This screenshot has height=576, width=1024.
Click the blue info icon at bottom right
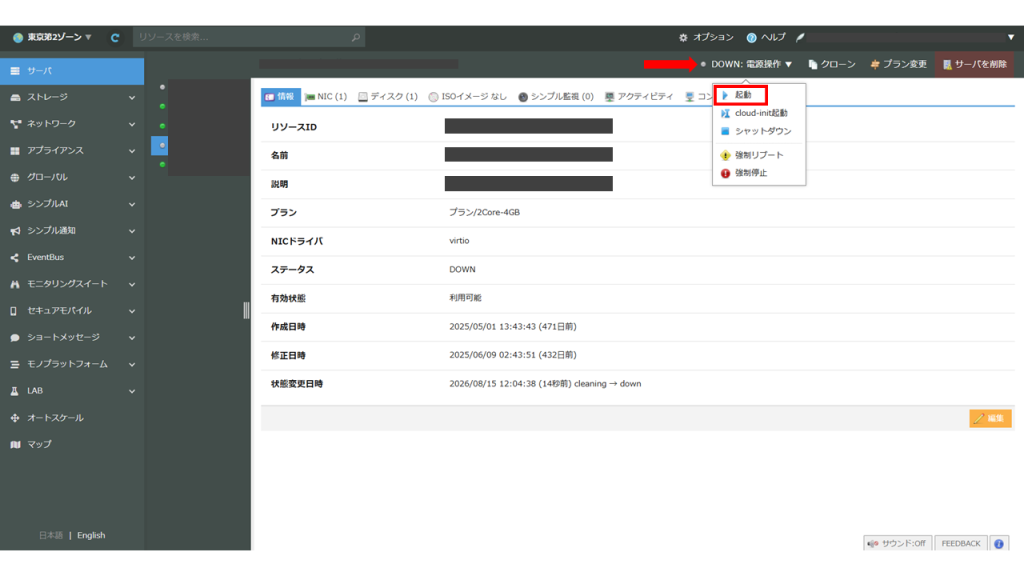coord(999,543)
